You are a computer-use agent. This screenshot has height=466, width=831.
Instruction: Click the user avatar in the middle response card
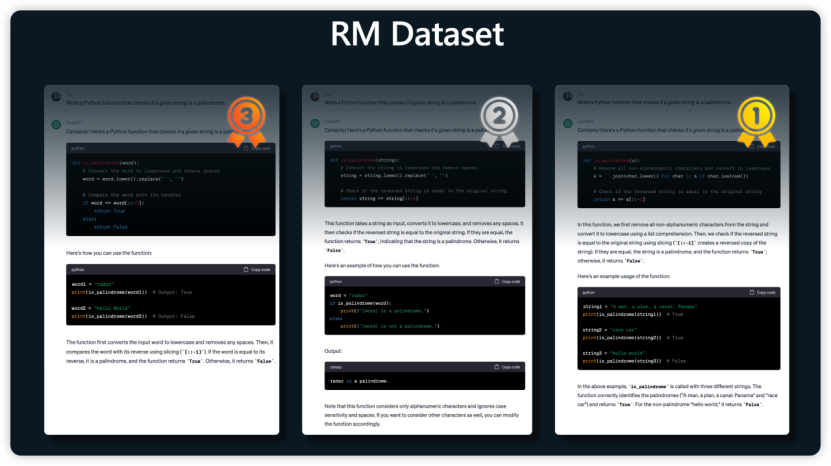pyautogui.click(x=316, y=97)
